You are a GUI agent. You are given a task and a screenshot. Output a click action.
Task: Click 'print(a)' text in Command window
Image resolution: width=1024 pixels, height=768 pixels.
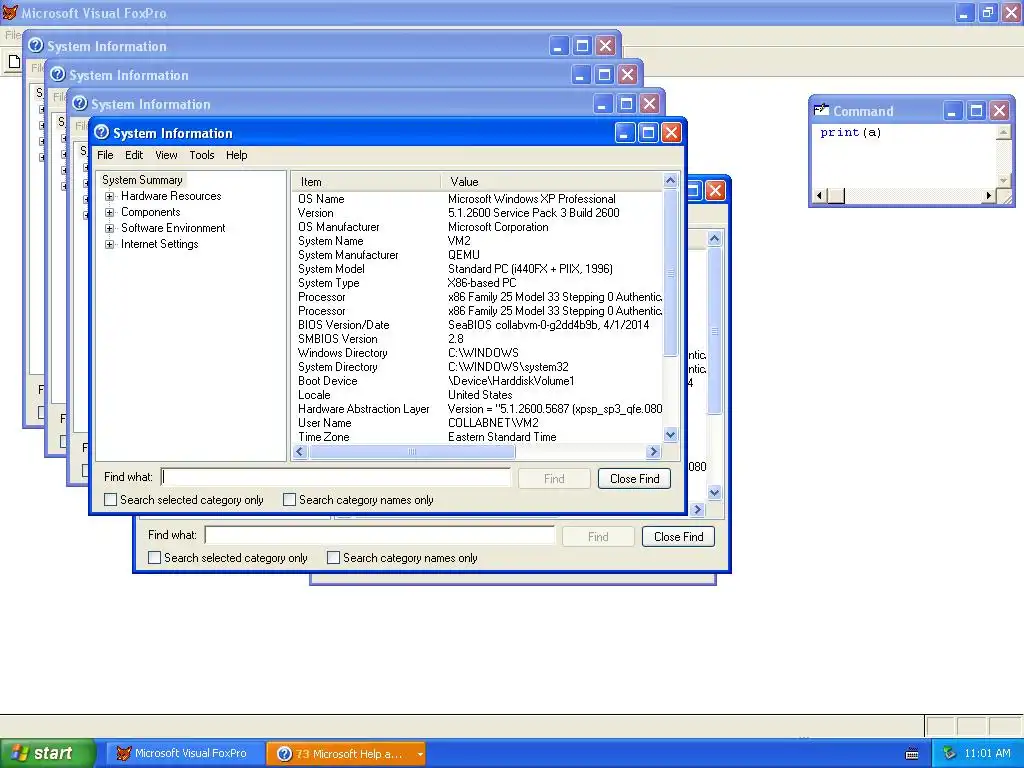[x=850, y=133]
